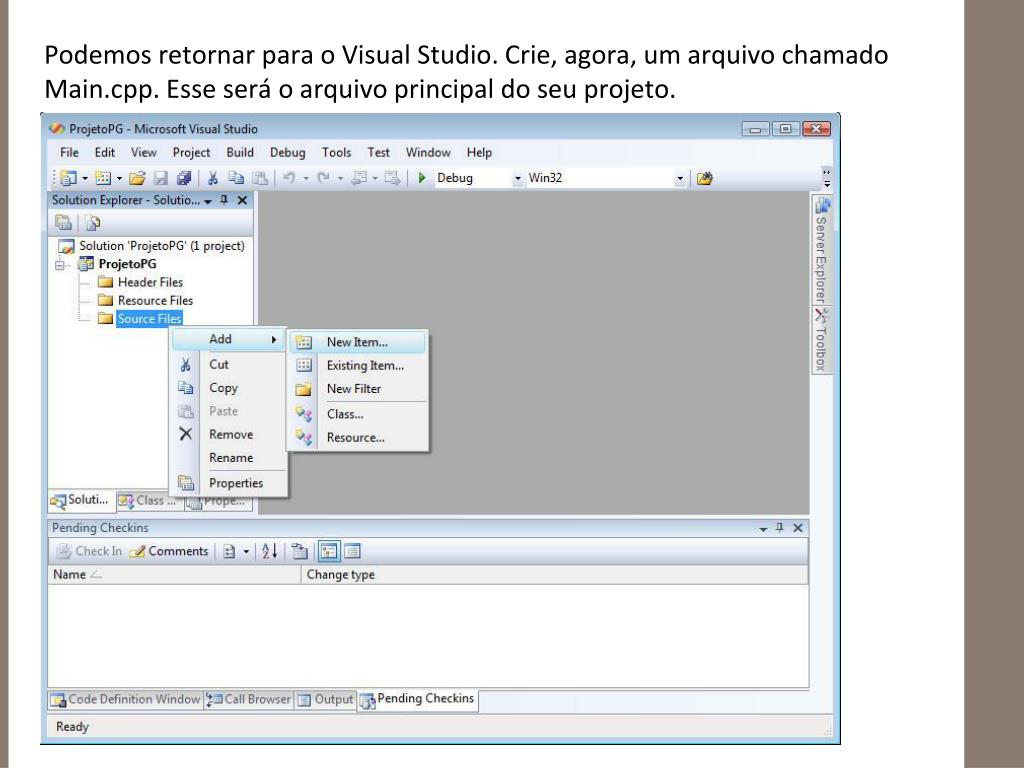This screenshot has height=768, width=1024.
Task: Toggle the Flat View icon in Pending Checkins
Action: point(352,551)
